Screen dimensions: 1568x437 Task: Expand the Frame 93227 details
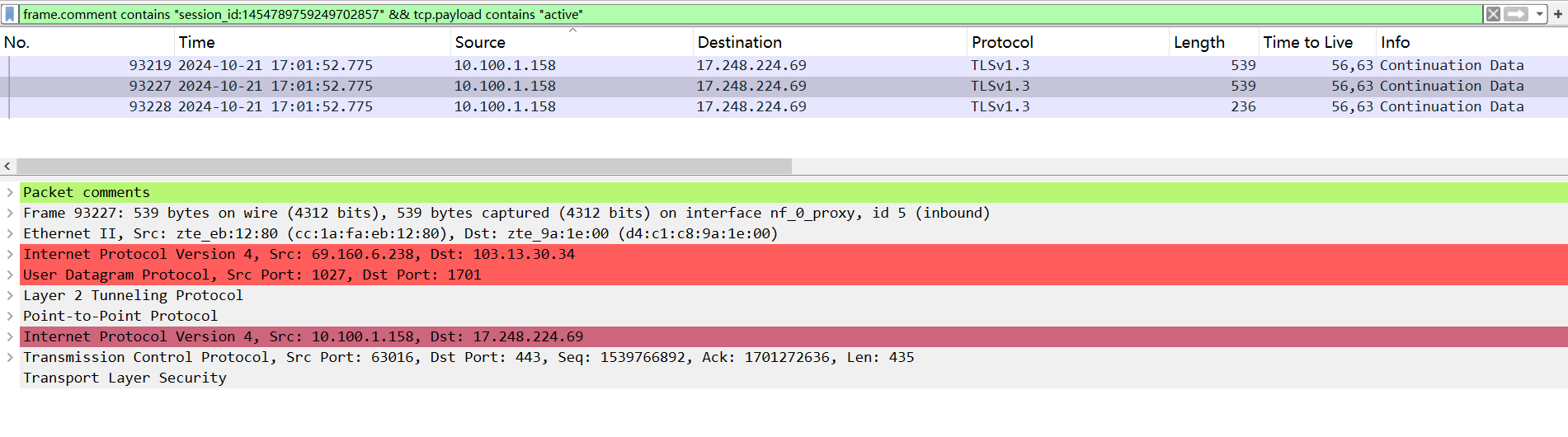coord(10,213)
